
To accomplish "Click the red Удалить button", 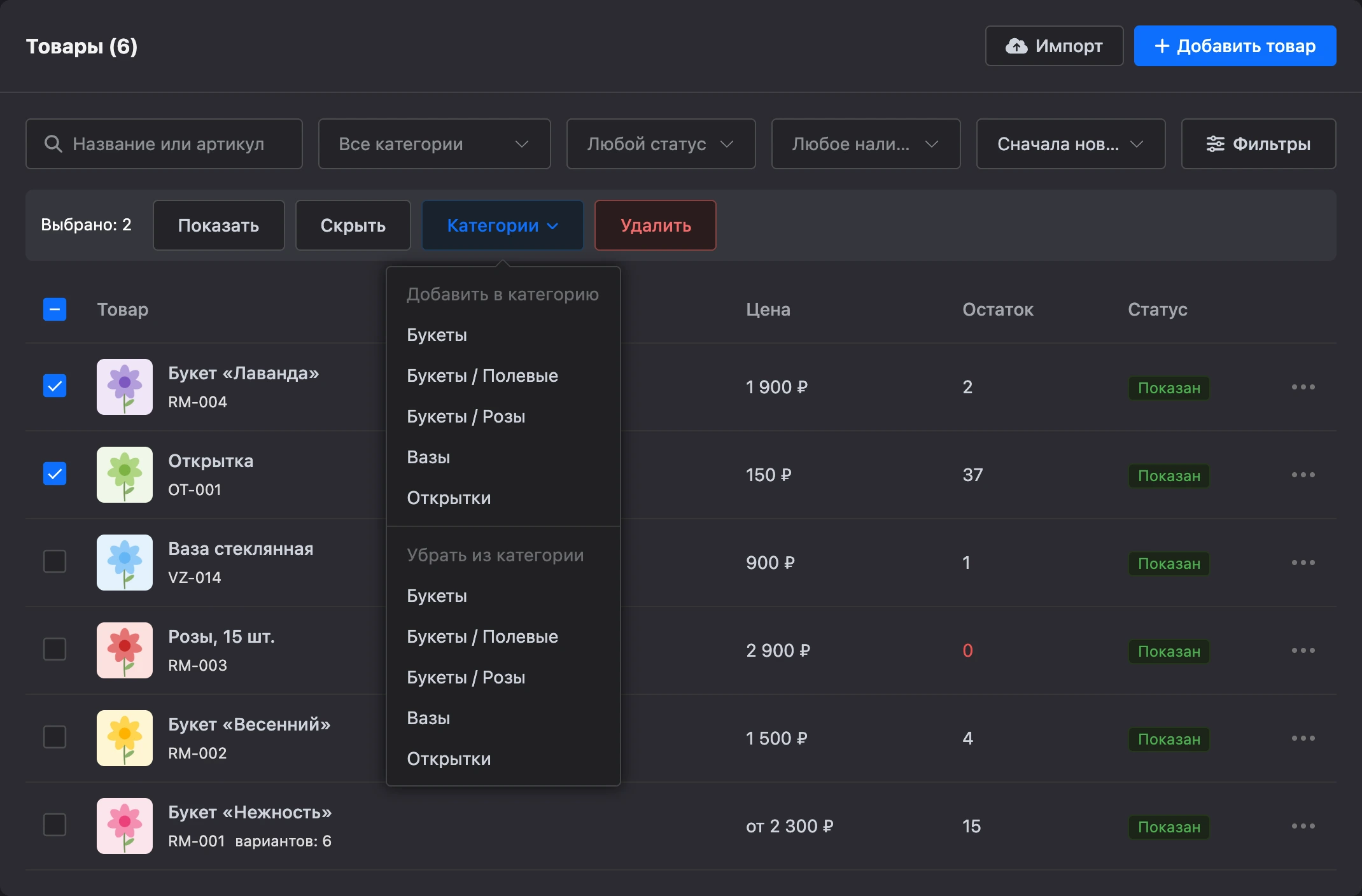I will pos(656,225).
